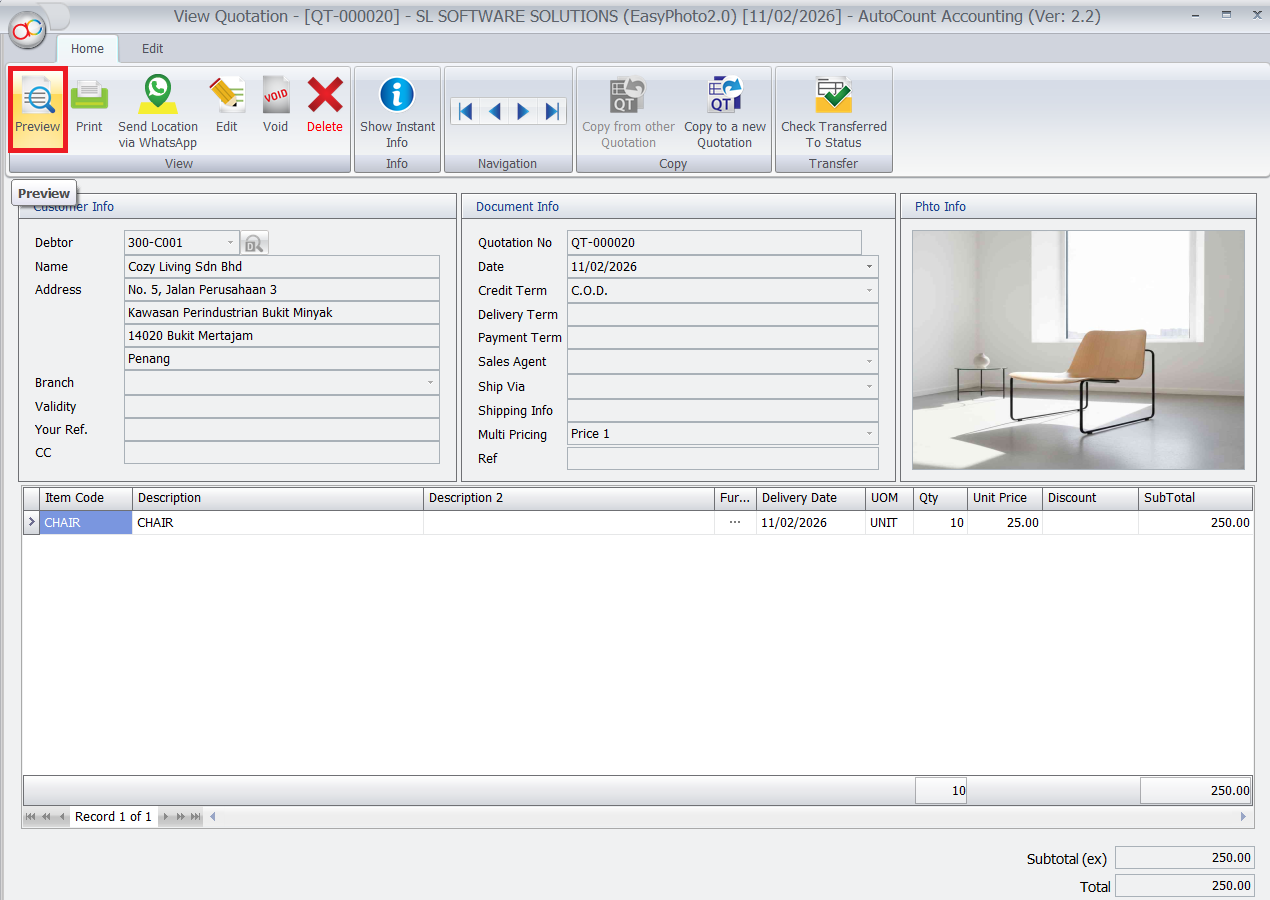Go to the first record arrow
This screenshot has height=900, width=1270.
(x=465, y=111)
